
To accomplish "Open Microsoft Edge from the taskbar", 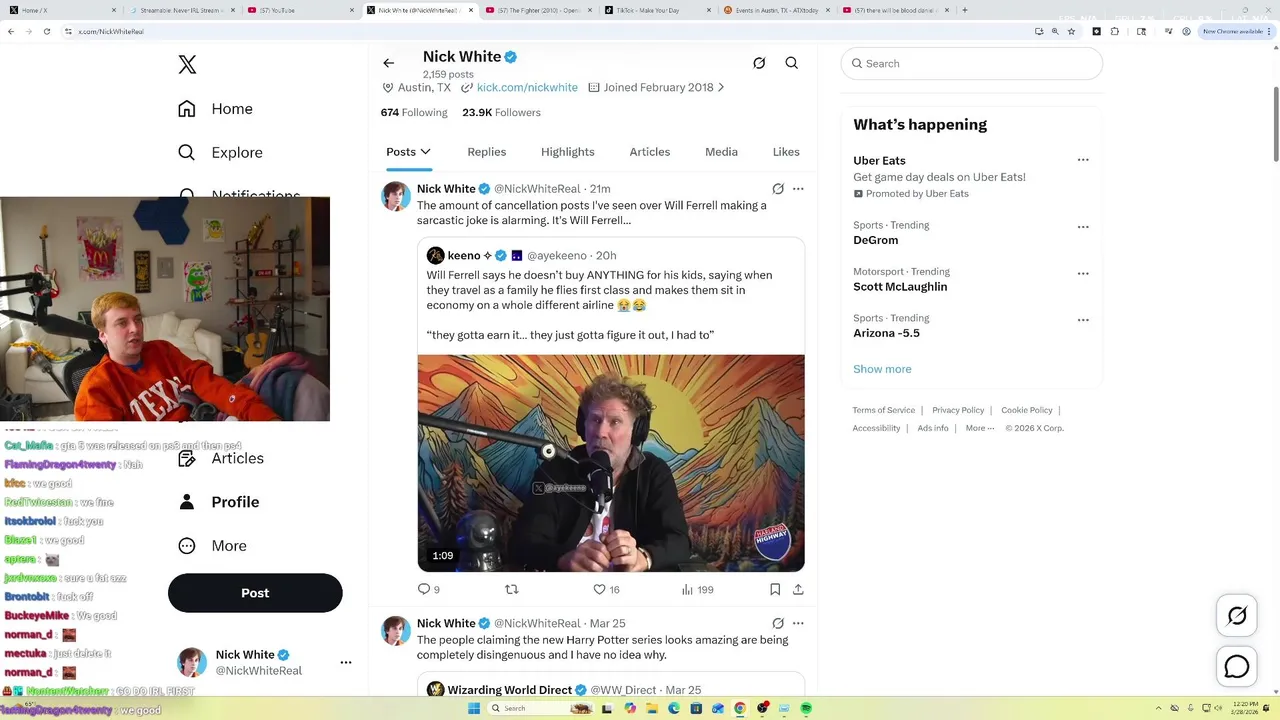I will coord(674,708).
